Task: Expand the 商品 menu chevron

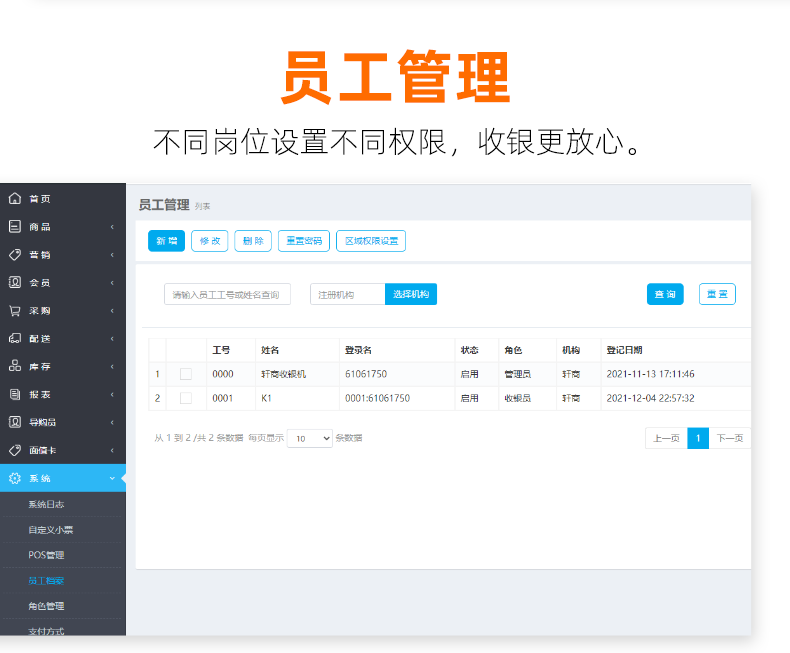Action: coord(112,227)
